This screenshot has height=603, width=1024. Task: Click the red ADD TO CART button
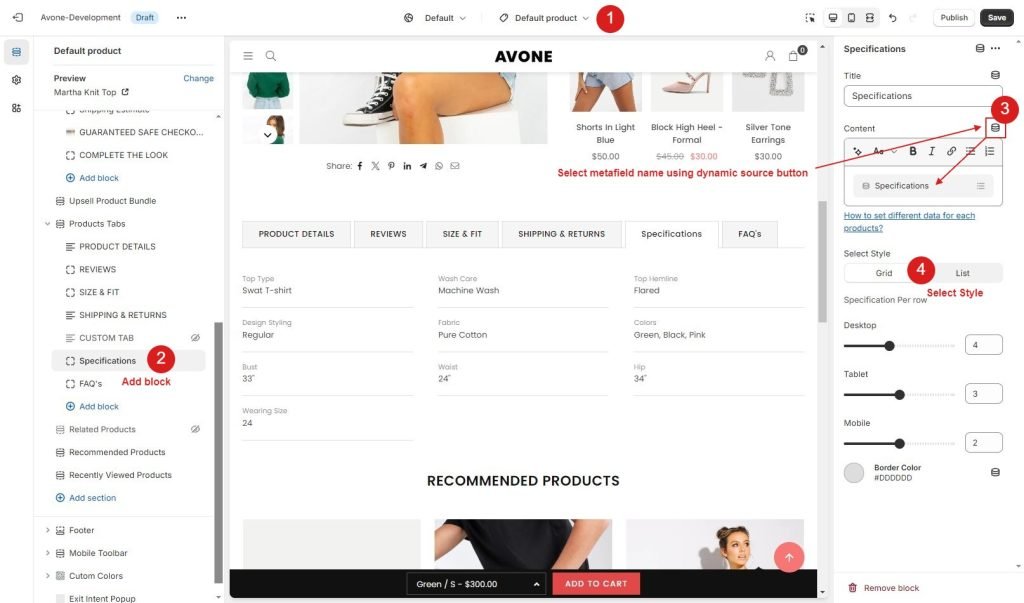(x=596, y=583)
